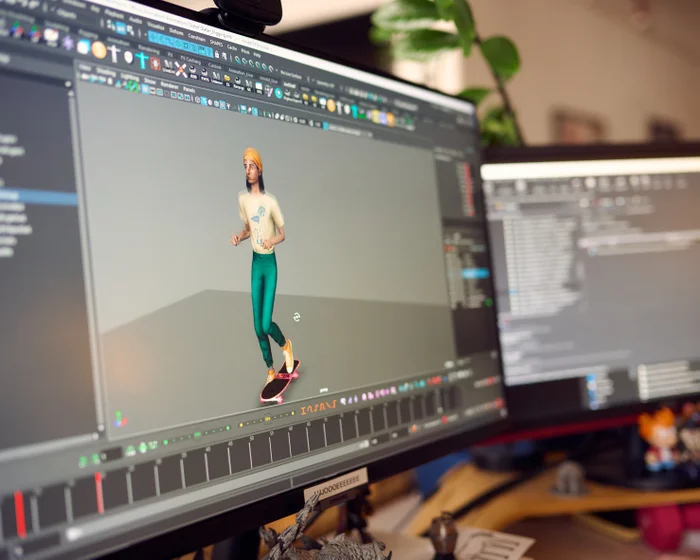
Task: Open the viewport Shading menu
Action: click(105, 71)
